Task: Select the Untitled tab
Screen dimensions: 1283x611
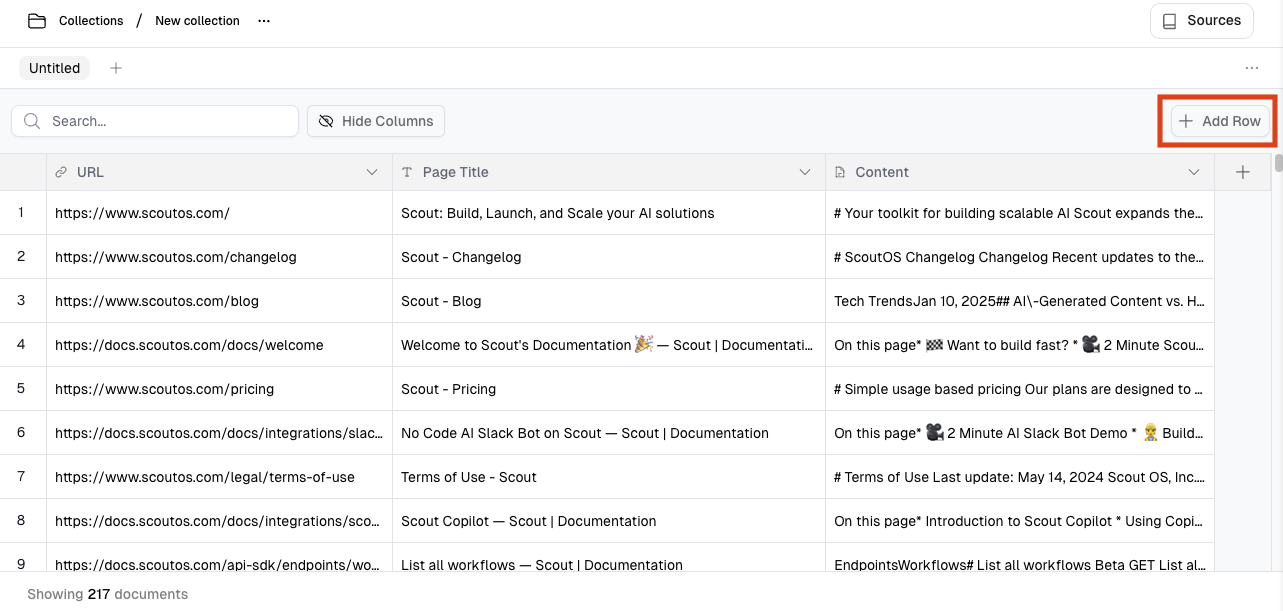Action: click(54, 68)
